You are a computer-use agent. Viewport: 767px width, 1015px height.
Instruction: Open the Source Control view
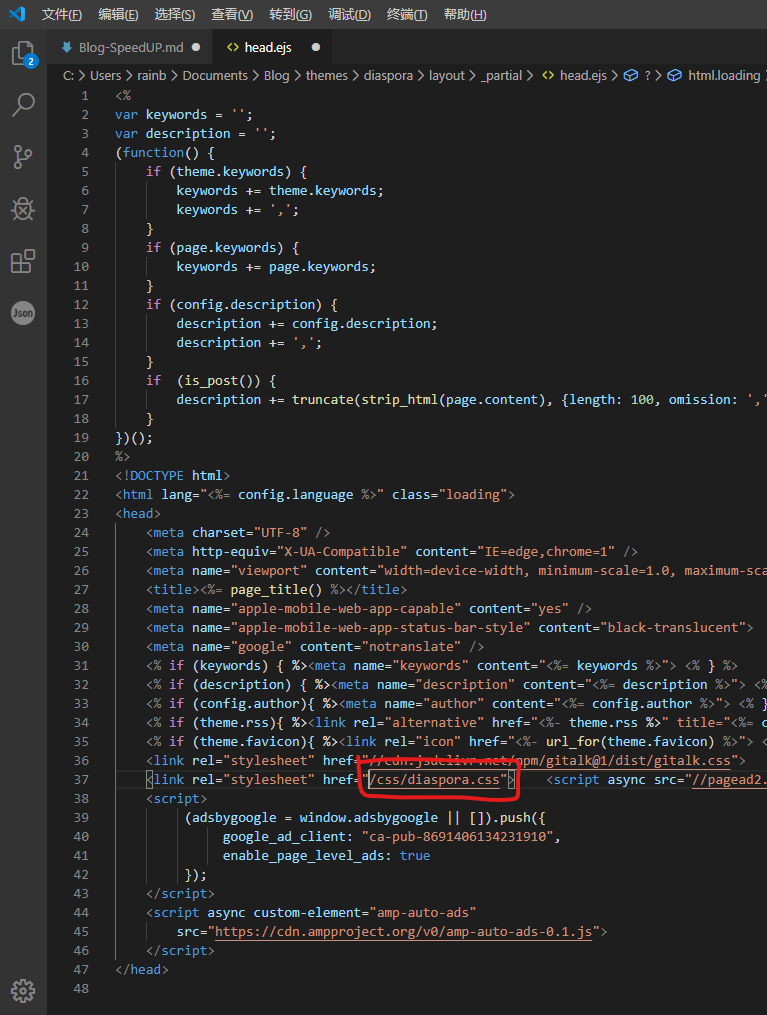point(23,156)
